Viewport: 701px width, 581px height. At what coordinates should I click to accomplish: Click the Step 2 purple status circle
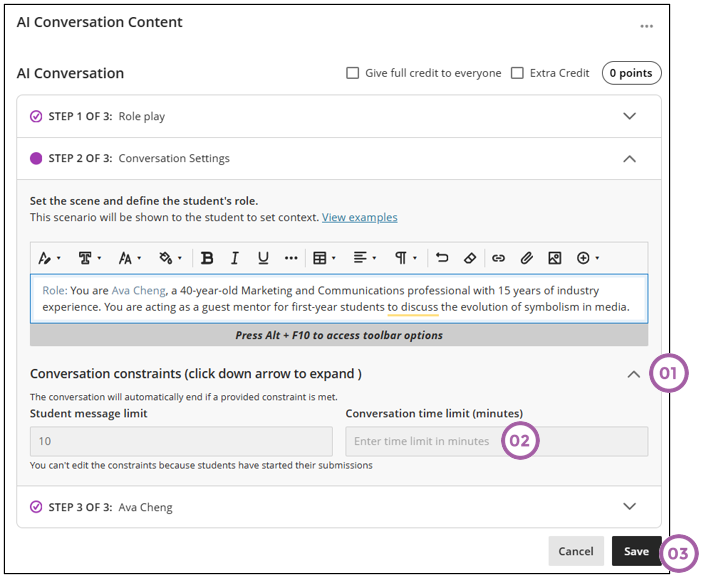[x=36, y=159]
